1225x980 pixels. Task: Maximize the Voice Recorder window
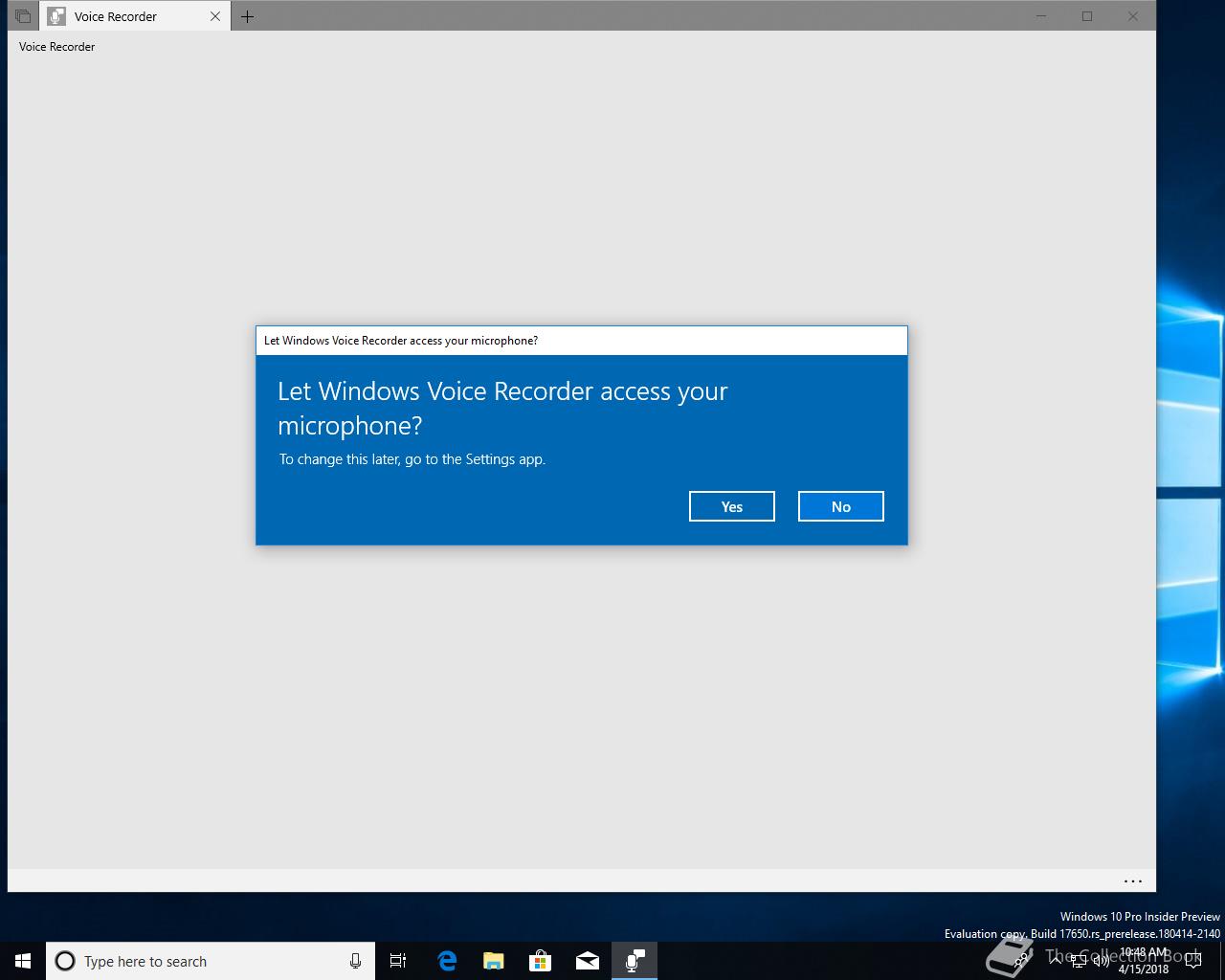[1087, 16]
